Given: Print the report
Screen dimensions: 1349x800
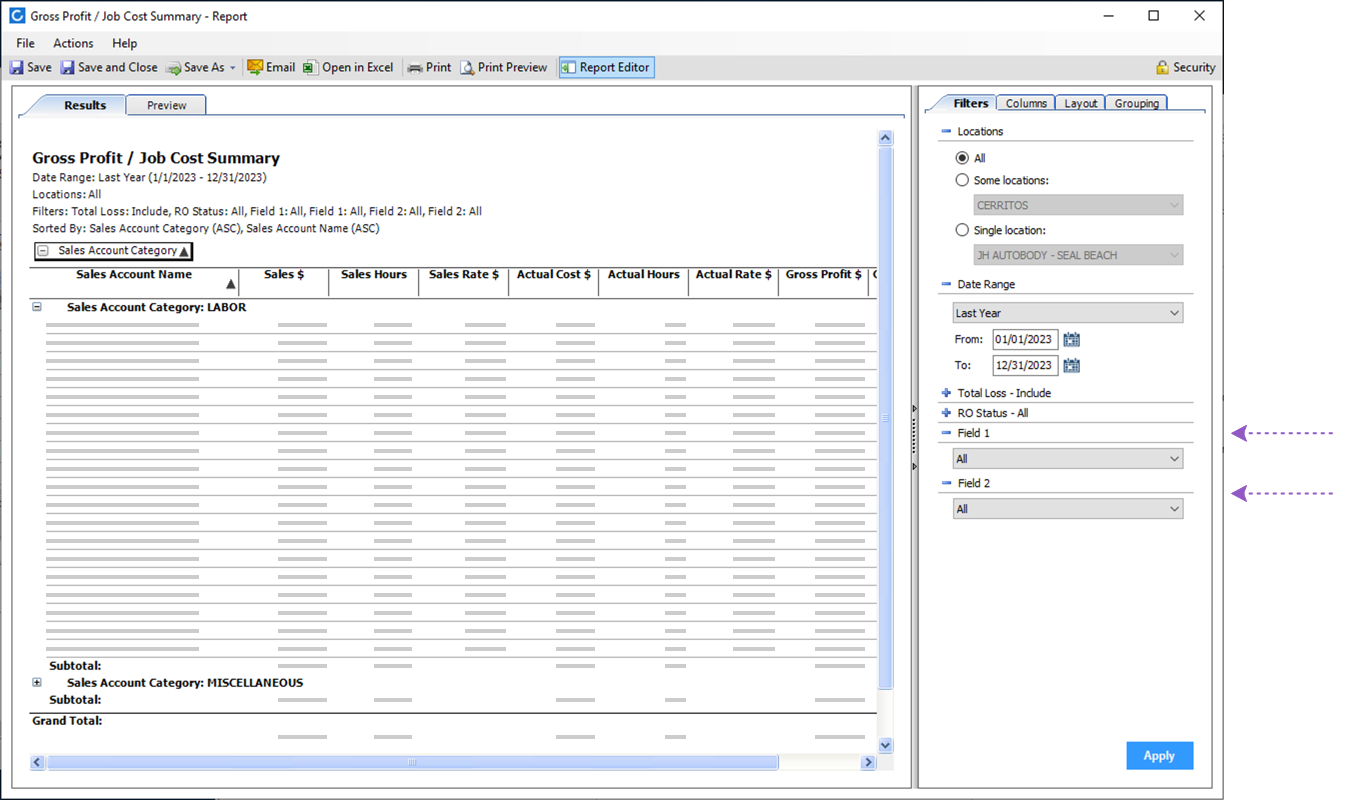Looking at the screenshot, I should 429,67.
